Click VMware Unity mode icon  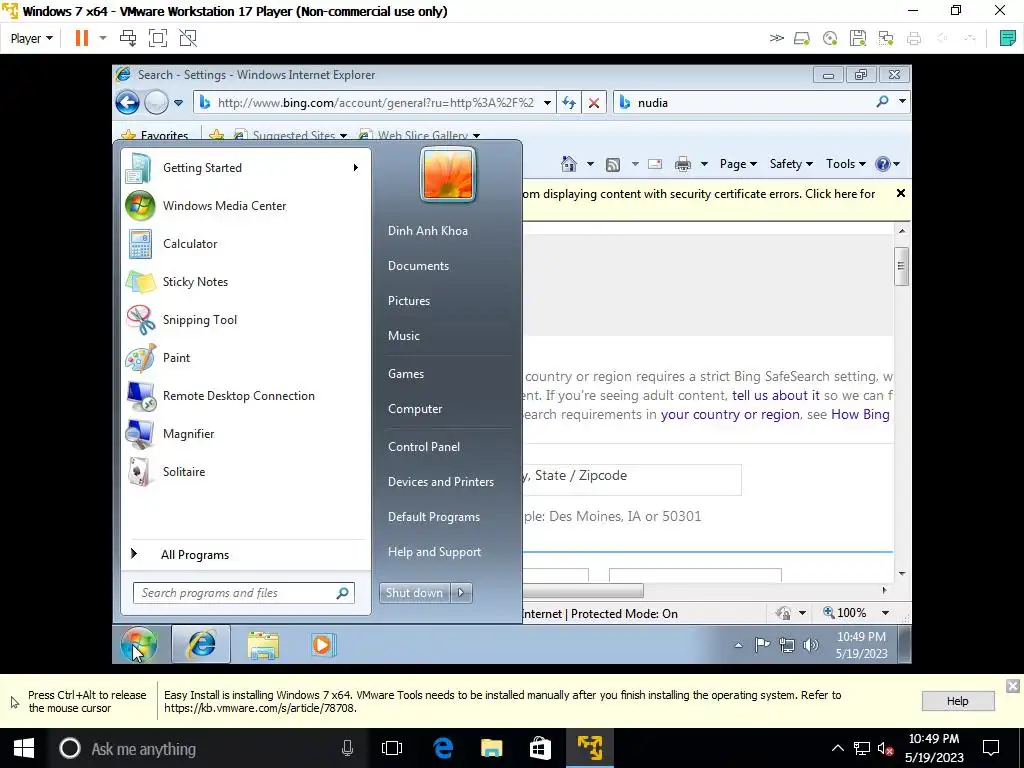click(x=188, y=38)
